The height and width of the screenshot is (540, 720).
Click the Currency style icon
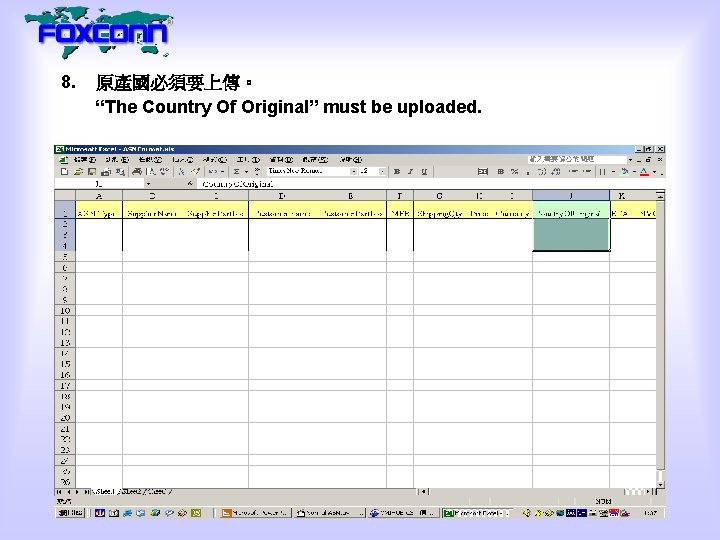501,172
